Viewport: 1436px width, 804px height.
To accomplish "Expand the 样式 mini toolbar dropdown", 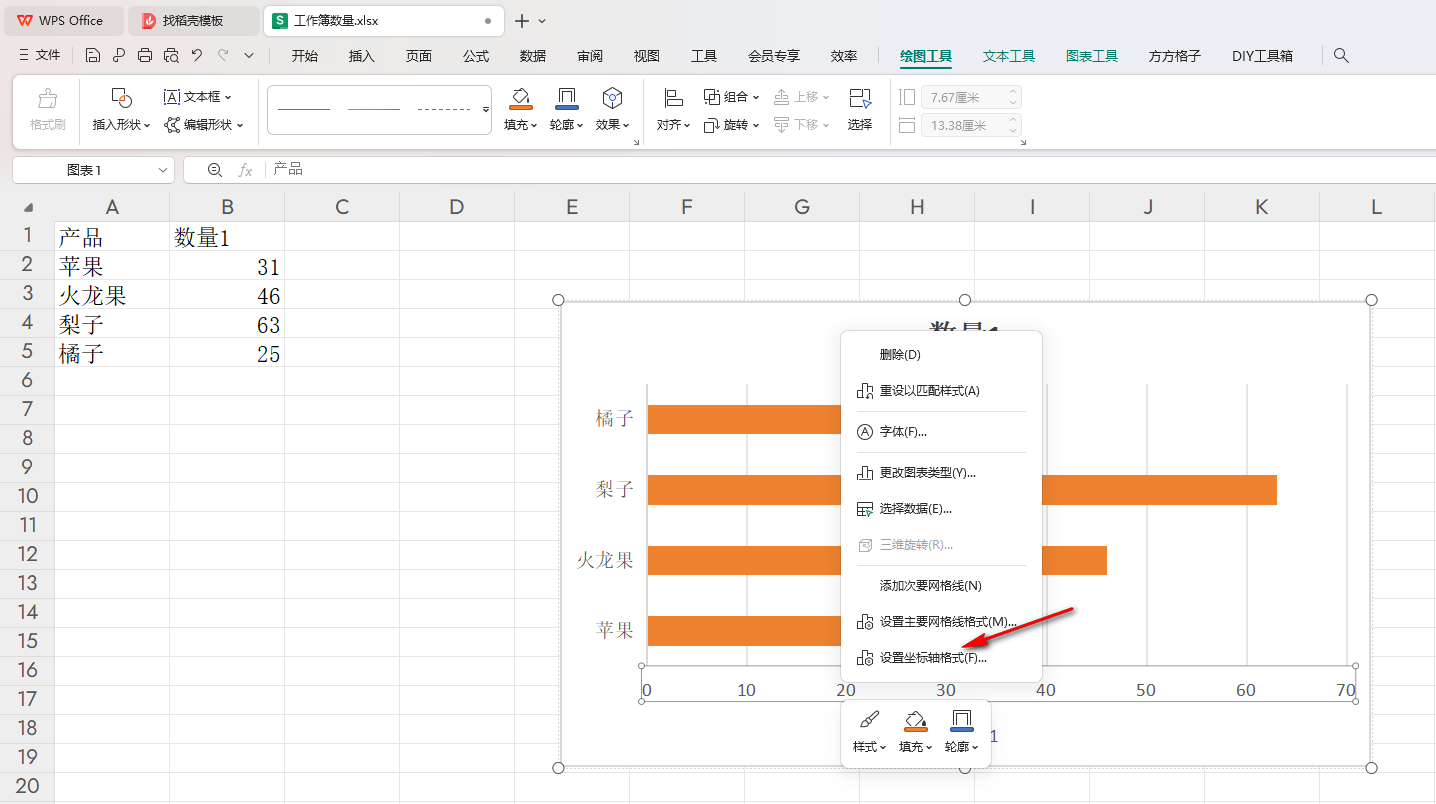I will click(885, 748).
